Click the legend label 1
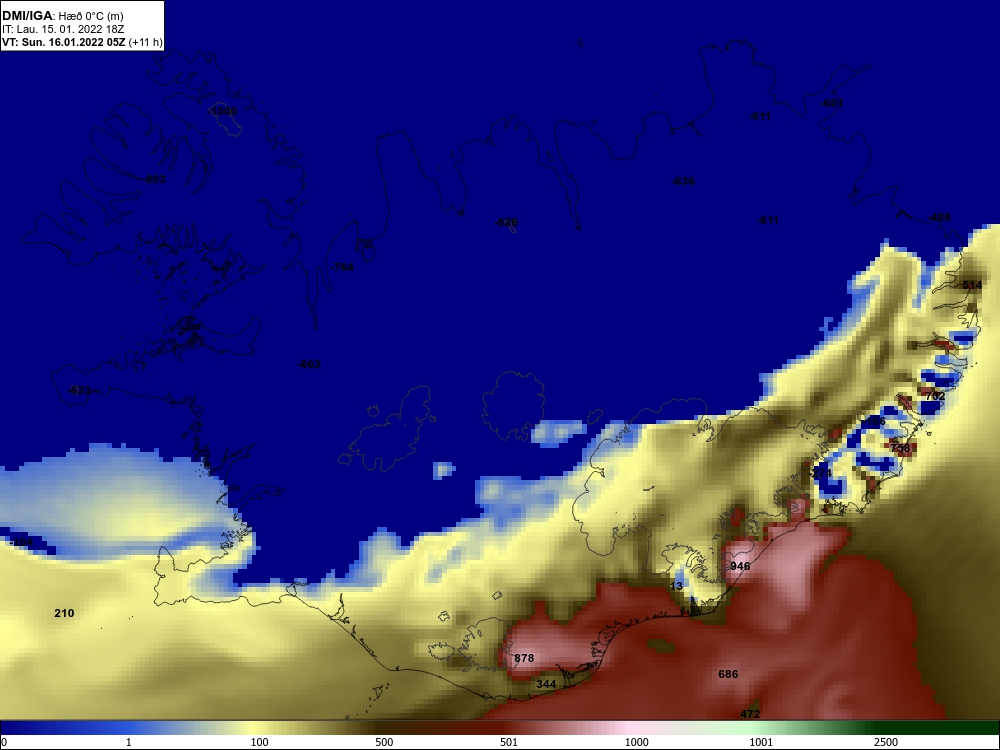Viewport: 1000px width, 750px height. (x=129, y=742)
